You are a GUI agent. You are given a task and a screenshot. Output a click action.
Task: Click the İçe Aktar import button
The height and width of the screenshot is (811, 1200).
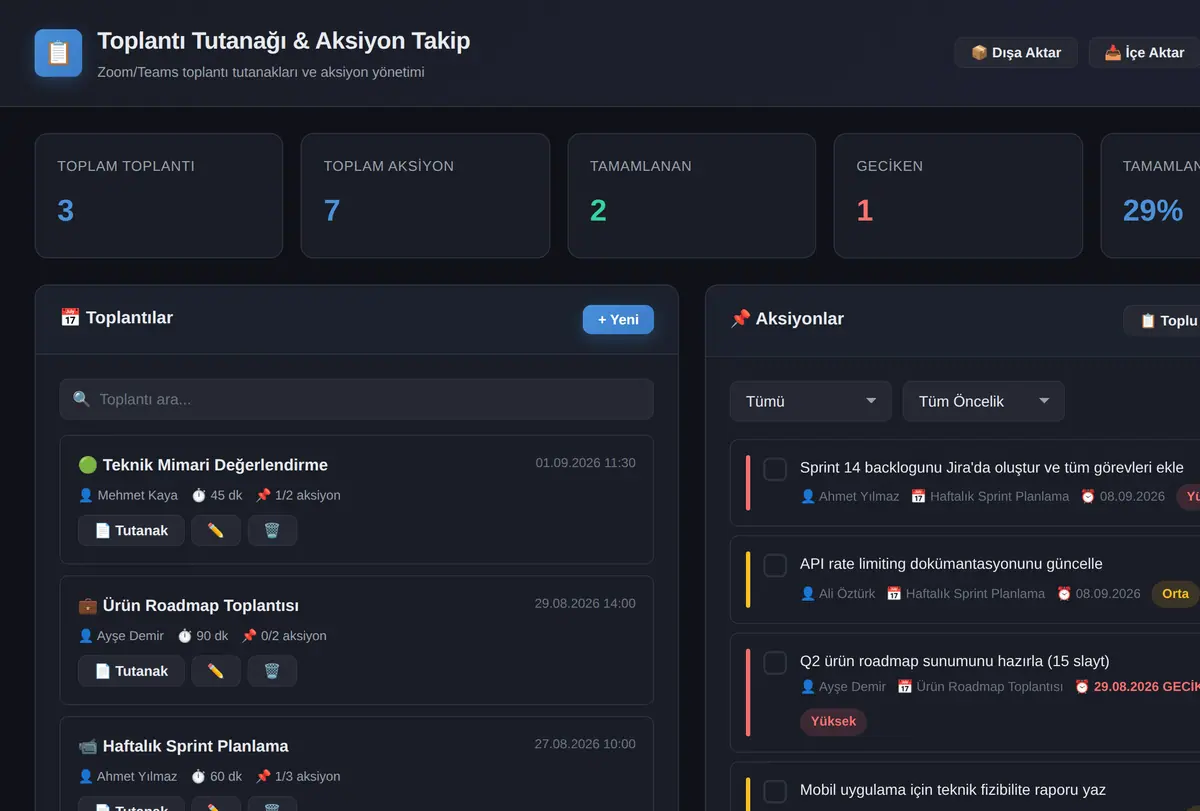click(x=1144, y=52)
